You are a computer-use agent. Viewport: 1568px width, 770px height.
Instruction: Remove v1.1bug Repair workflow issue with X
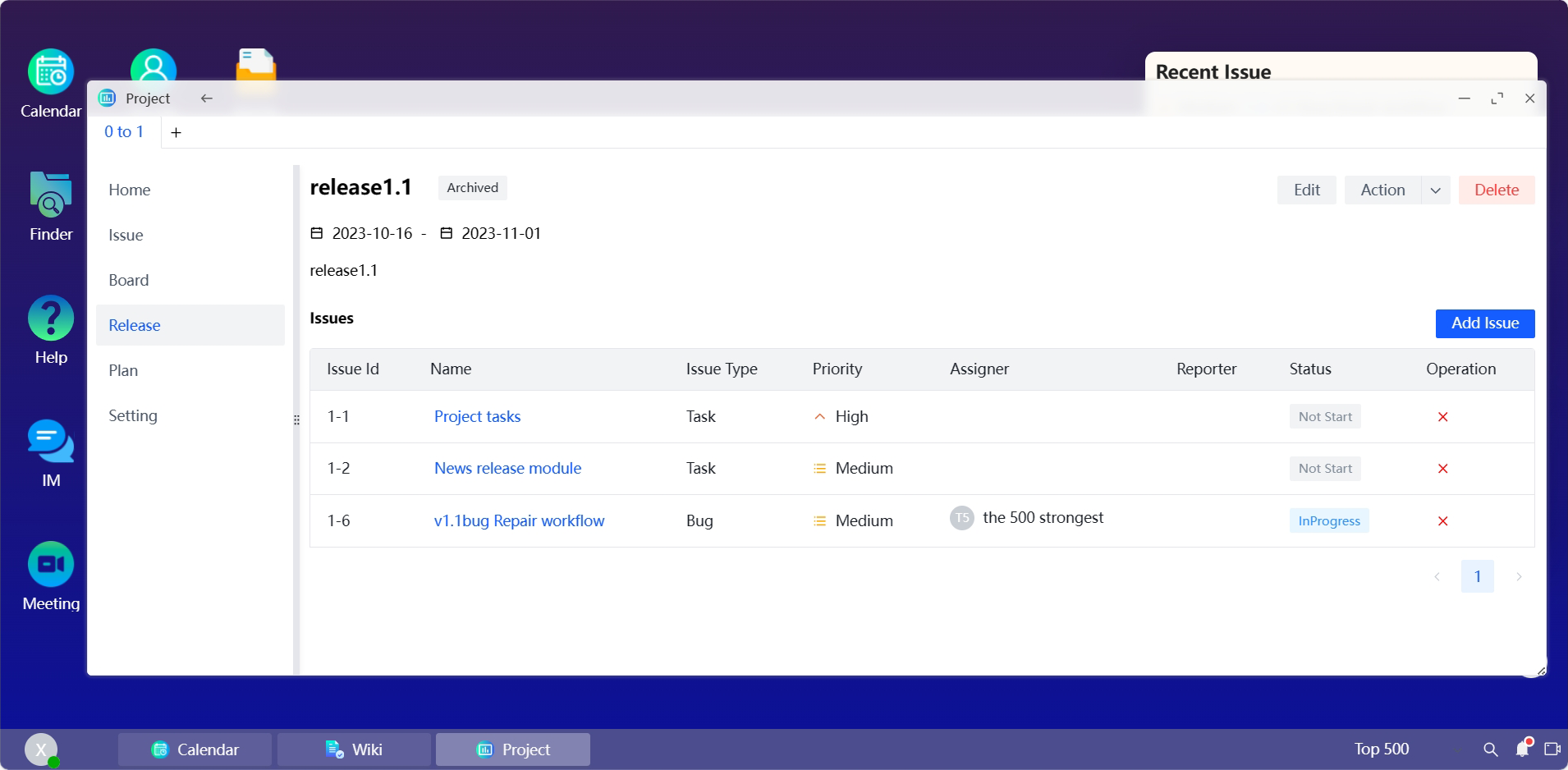[1442, 521]
